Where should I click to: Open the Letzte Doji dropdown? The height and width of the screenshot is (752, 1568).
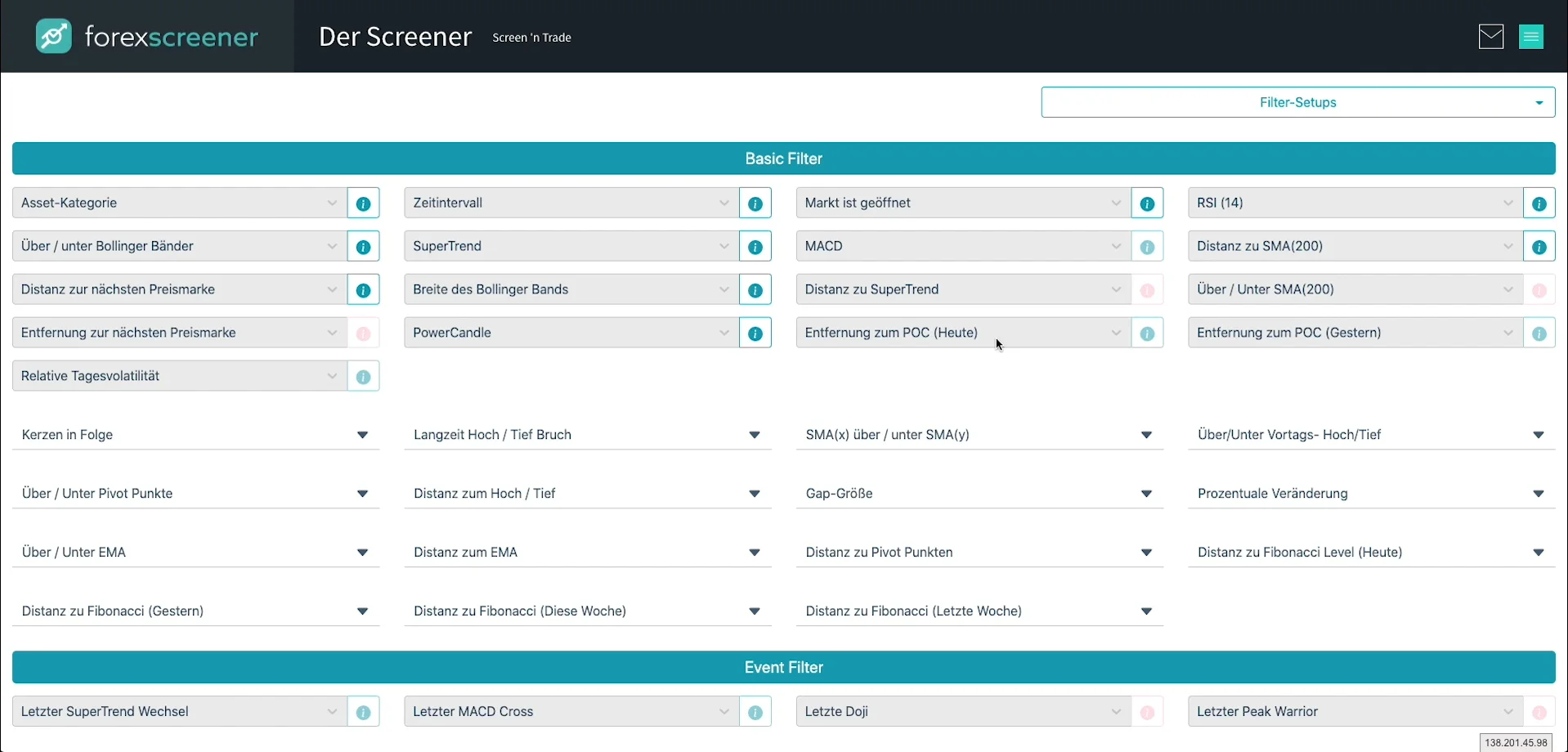coord(964,712)
